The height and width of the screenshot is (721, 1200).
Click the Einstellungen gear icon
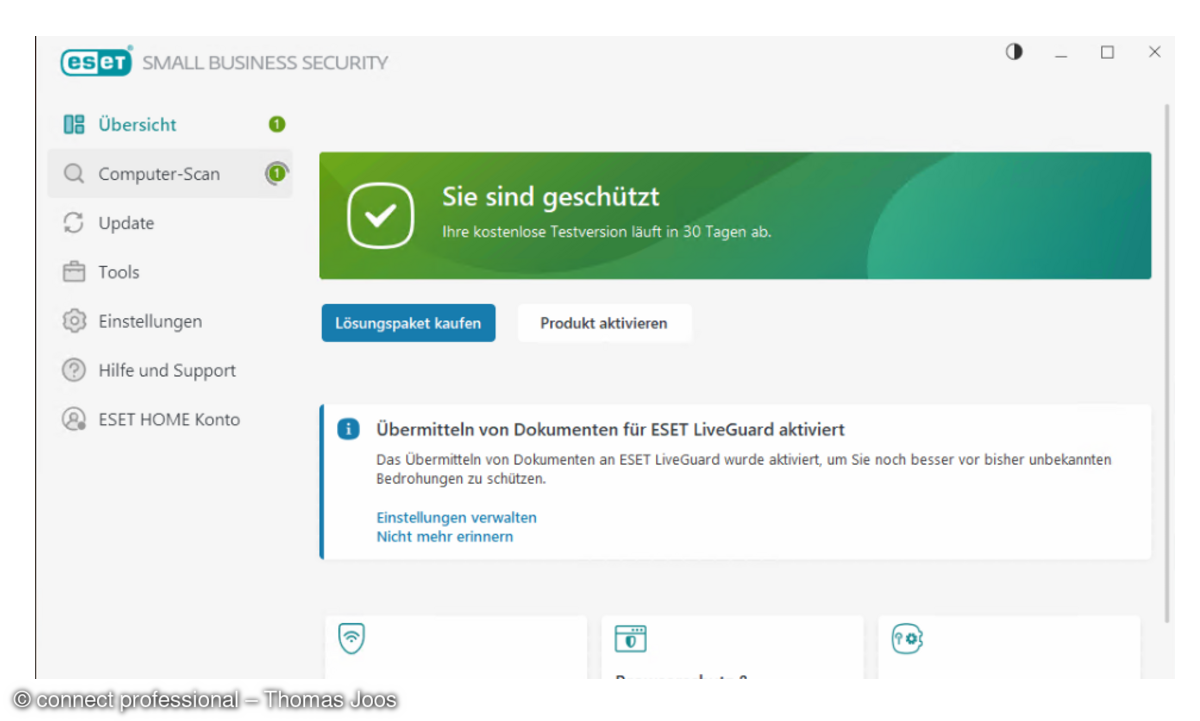[x=74, y=321]
